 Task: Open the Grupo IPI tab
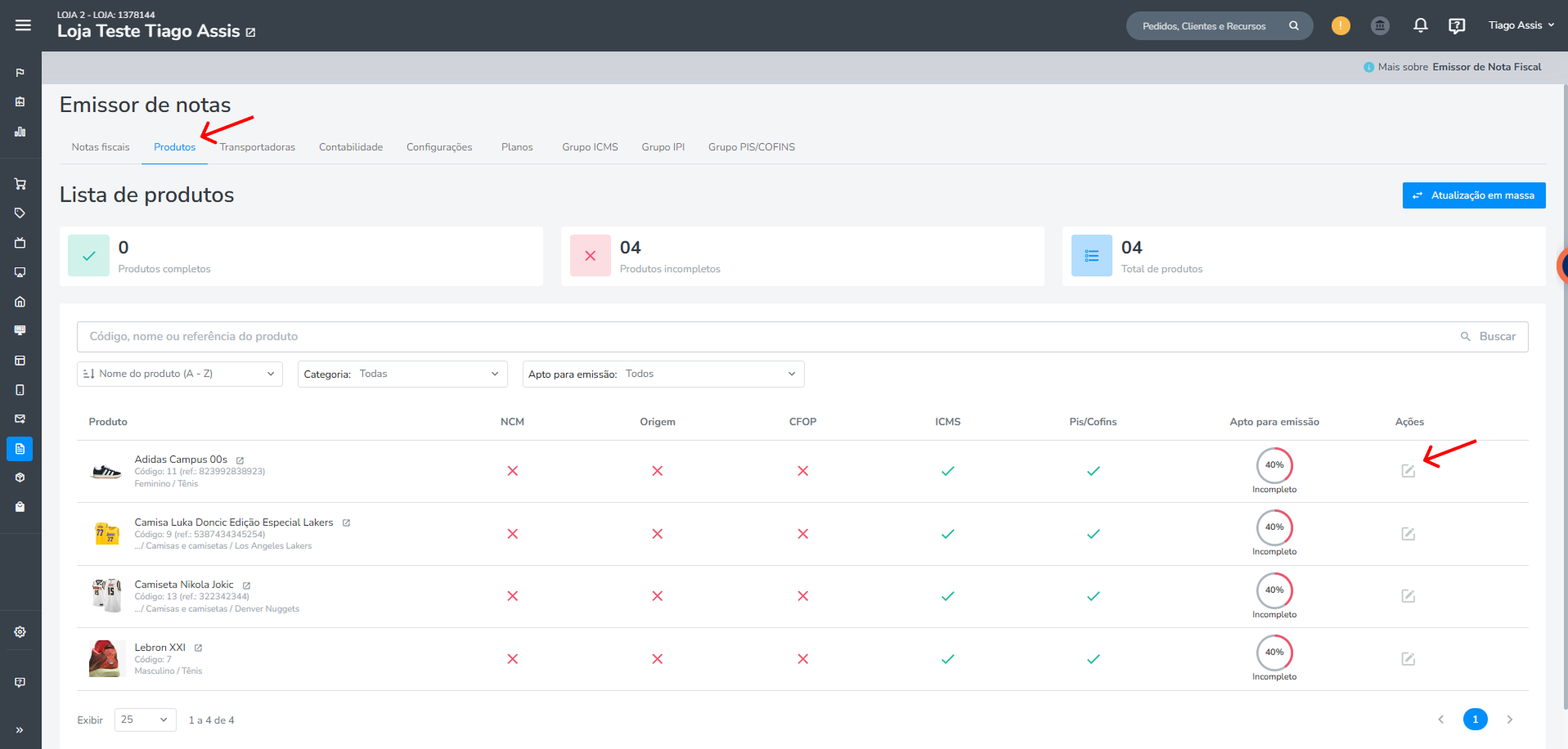point(663,147)
